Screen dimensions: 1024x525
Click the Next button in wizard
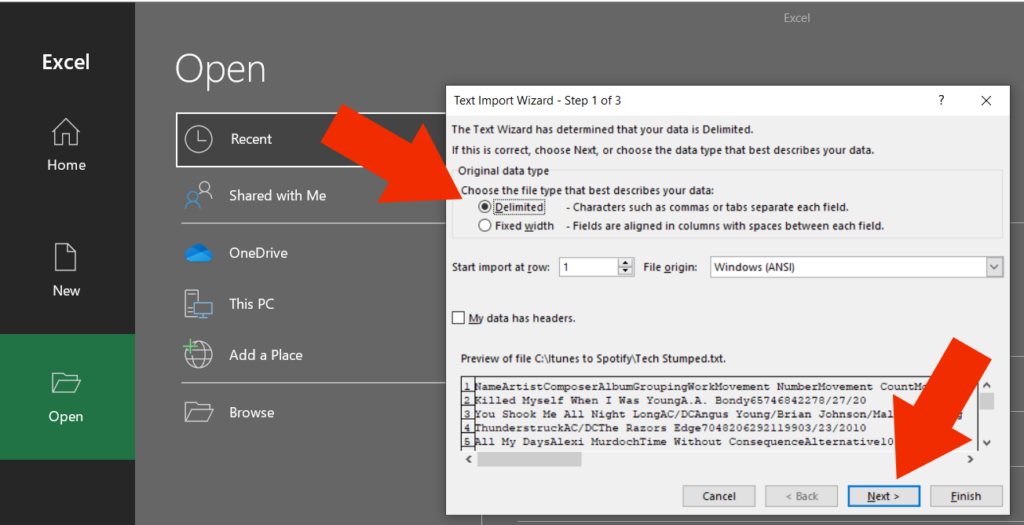884,496
